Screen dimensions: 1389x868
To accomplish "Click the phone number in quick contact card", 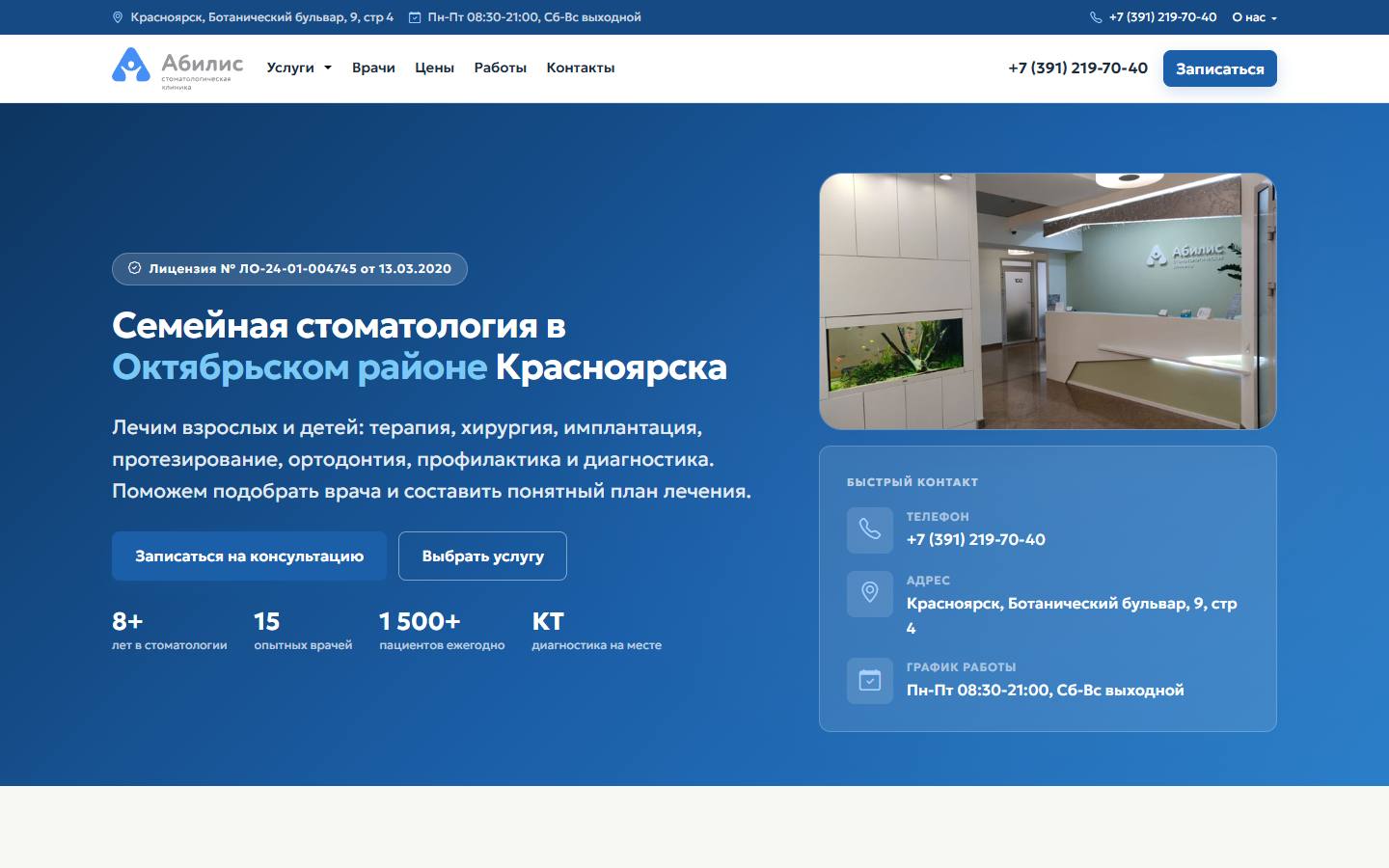I will click(976, 539).
